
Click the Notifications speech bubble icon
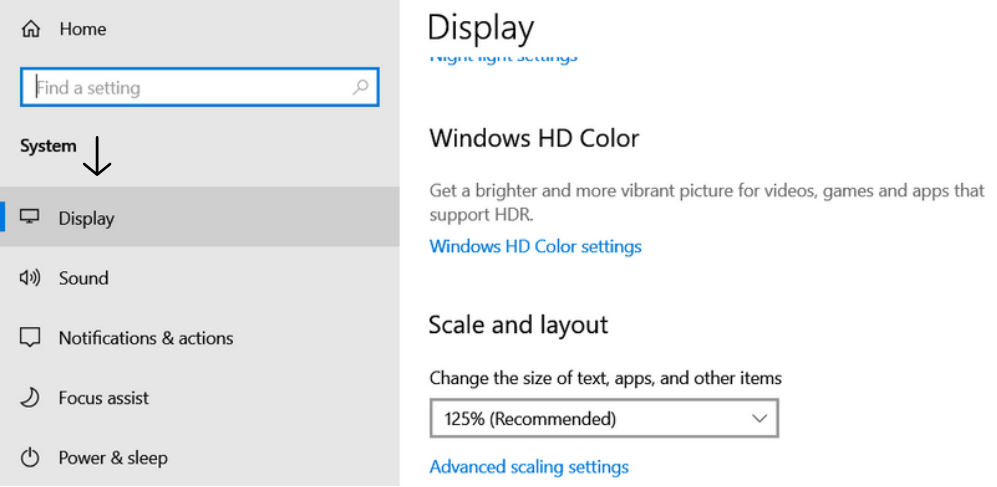point(30,338)
